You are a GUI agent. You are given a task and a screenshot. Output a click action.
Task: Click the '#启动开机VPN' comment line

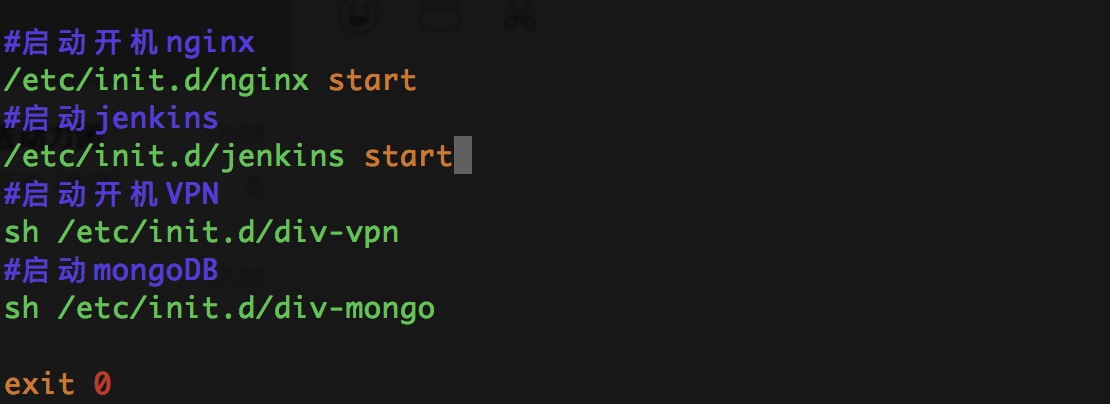[x=112, y=193]
